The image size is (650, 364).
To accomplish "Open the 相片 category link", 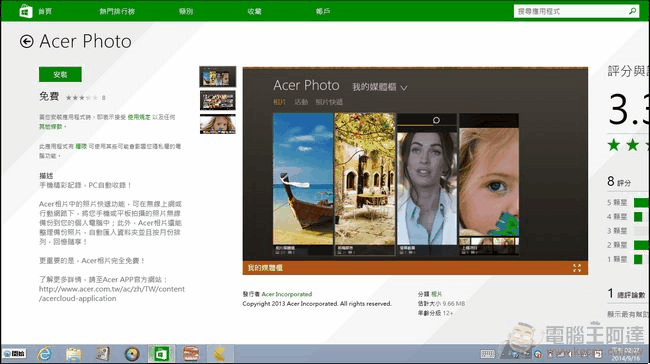I will coord(437,294).
